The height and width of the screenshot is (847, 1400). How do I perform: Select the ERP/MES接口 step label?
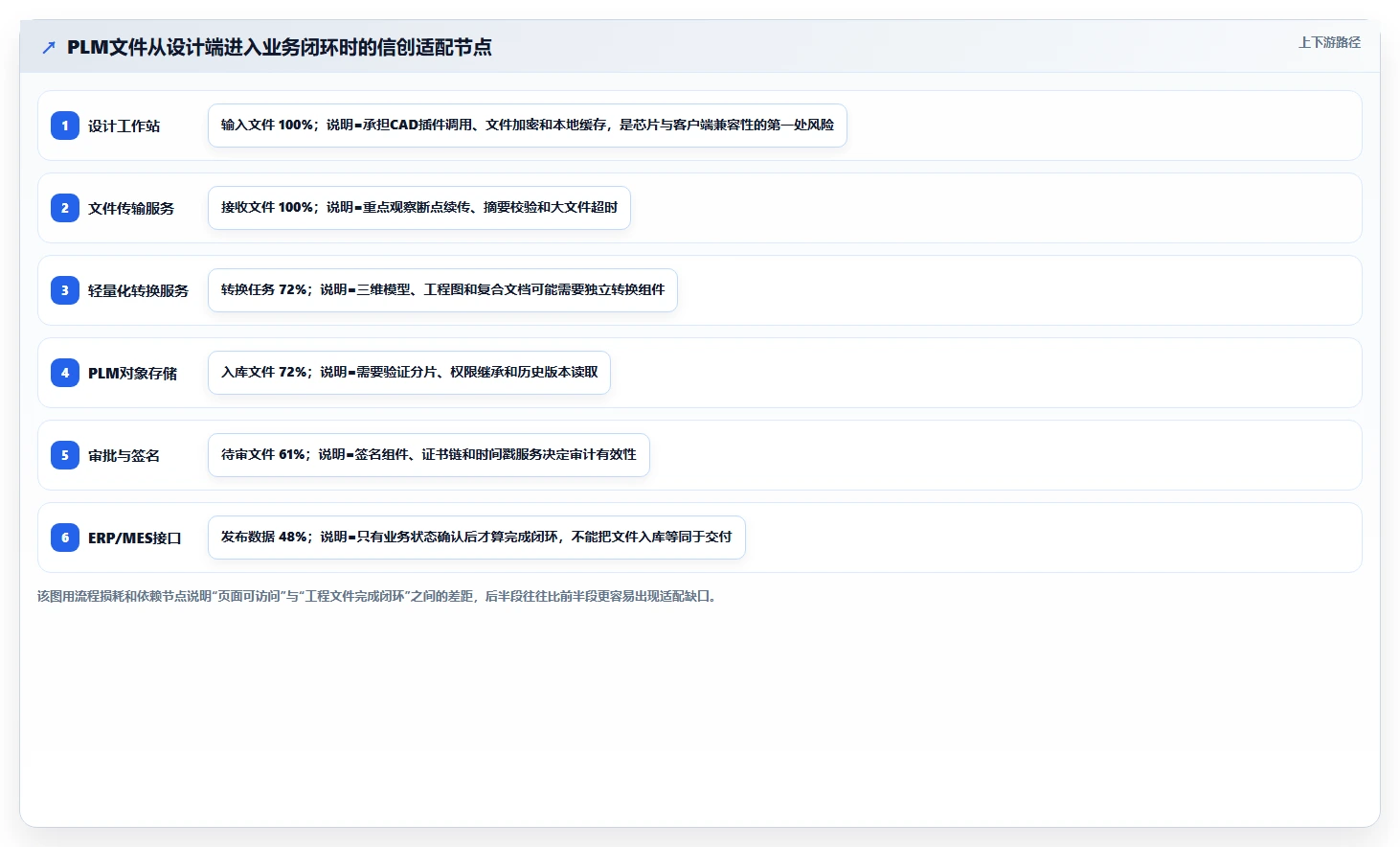pos(135,538)
